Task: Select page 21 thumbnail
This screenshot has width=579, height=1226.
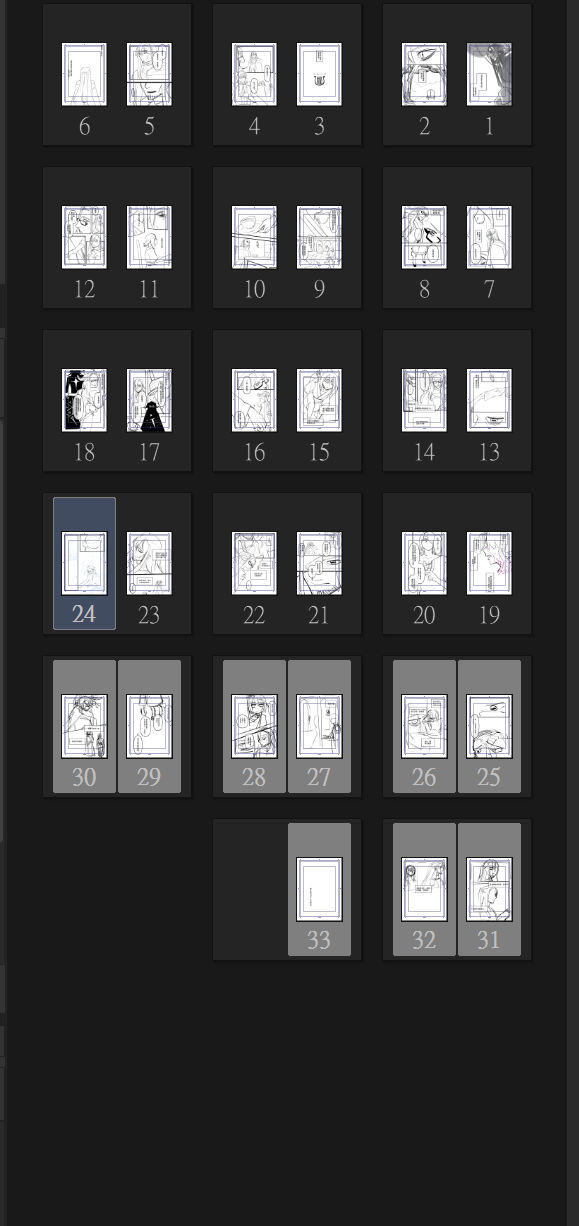Action: 319,563
